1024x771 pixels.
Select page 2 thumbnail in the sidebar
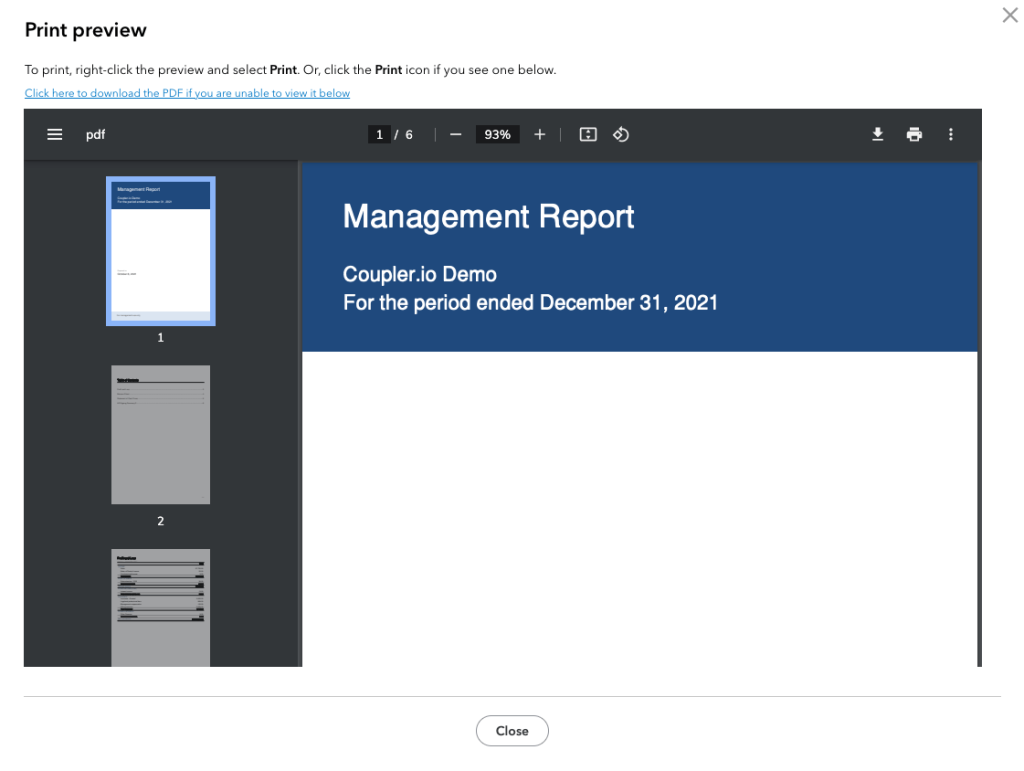click(x=160, y=434)
